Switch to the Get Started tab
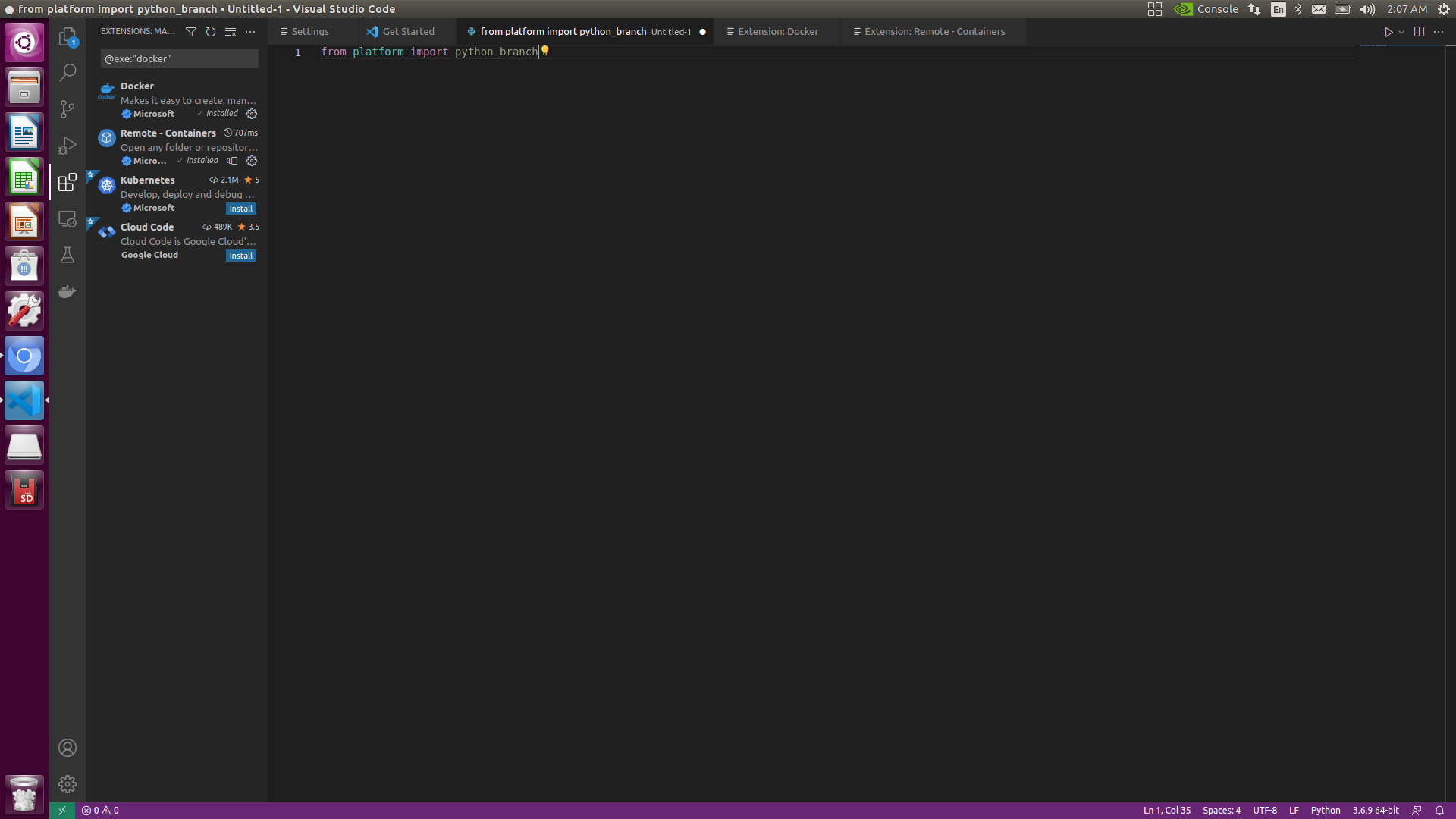This screenshot has width=1456, height=819. [409, 31]
